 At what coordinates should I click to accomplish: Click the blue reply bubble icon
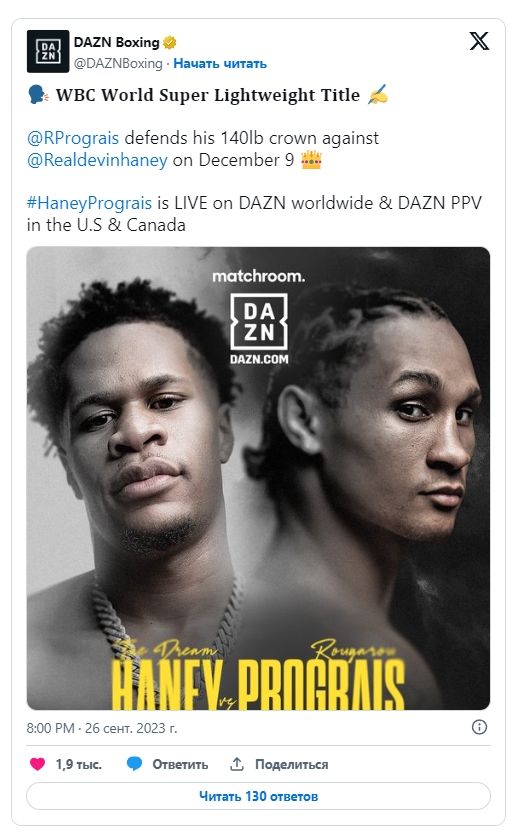[134, 764]
